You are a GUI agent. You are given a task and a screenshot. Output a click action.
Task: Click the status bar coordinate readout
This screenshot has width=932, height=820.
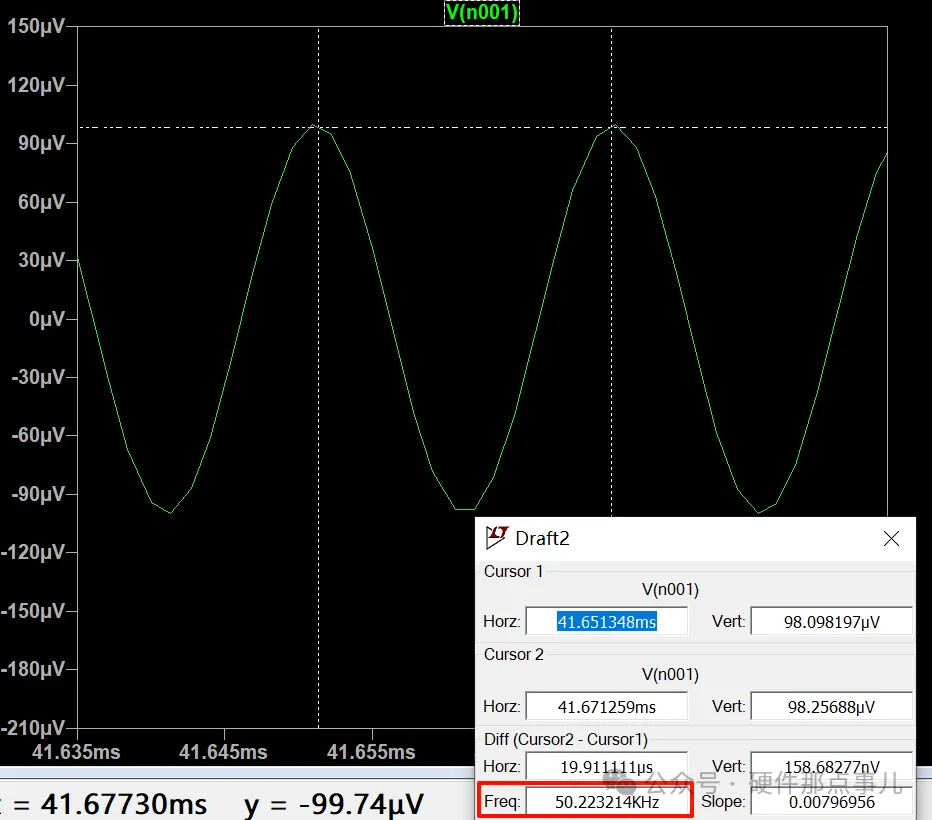212,804
